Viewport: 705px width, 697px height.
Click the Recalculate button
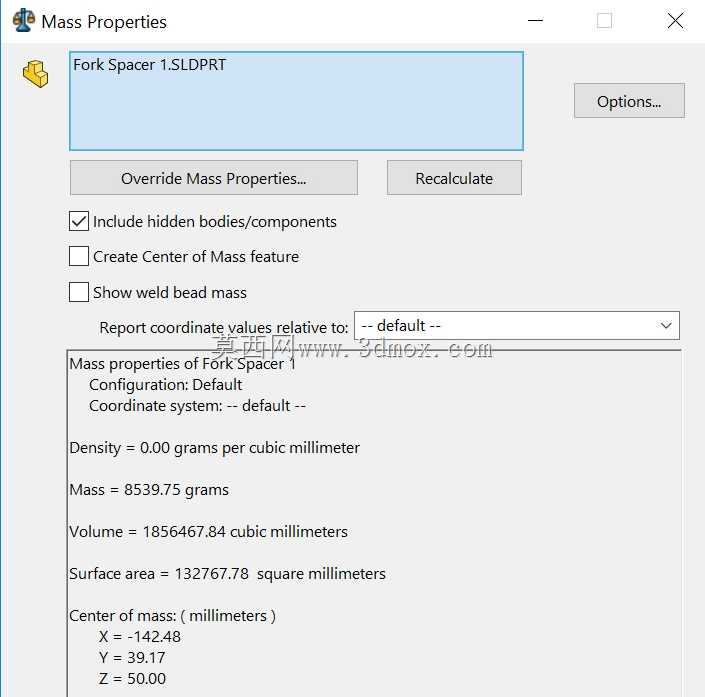pyautogui.click(x=454, y=178)
